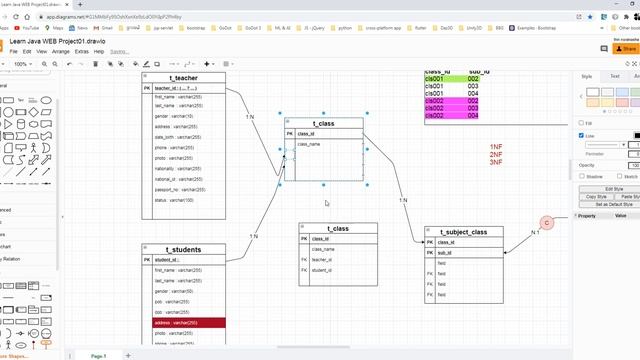Select the triangle shape in the palette
640x360 pixels.
[x=8, y=124]
